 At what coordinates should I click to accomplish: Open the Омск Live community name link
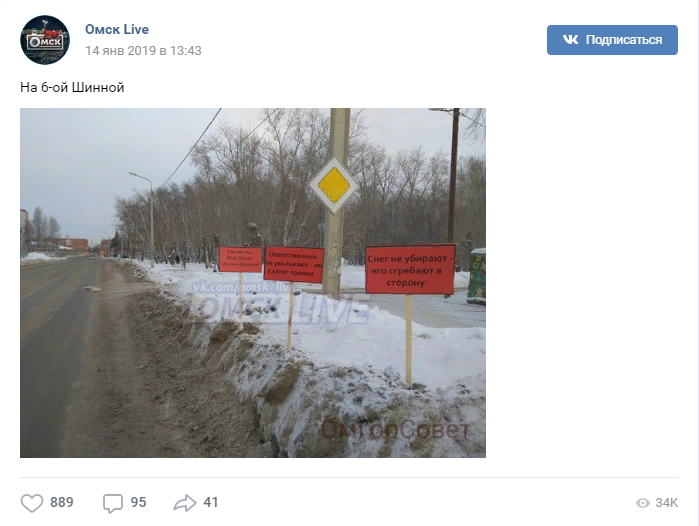117,29
